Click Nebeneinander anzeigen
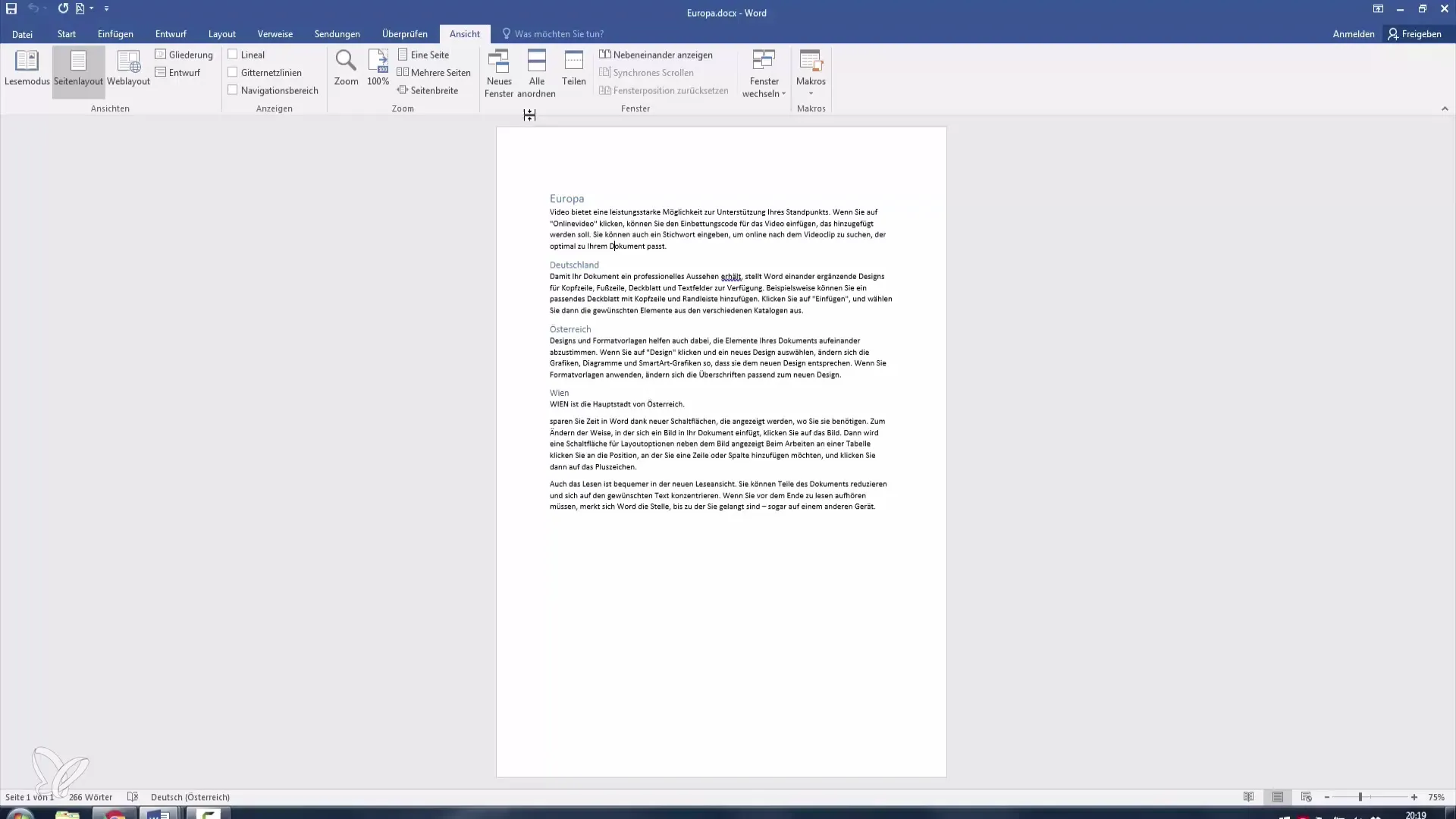 (656, 55)
